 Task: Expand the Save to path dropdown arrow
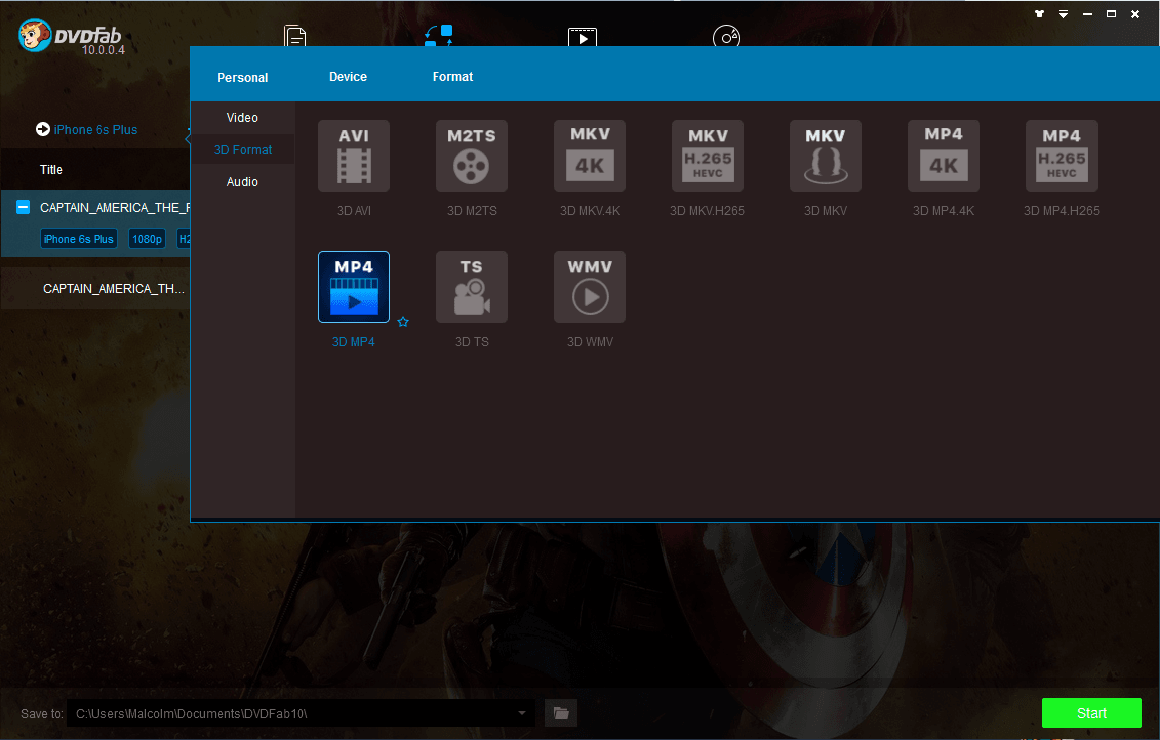pyautogui.click(x=522, y=713)
